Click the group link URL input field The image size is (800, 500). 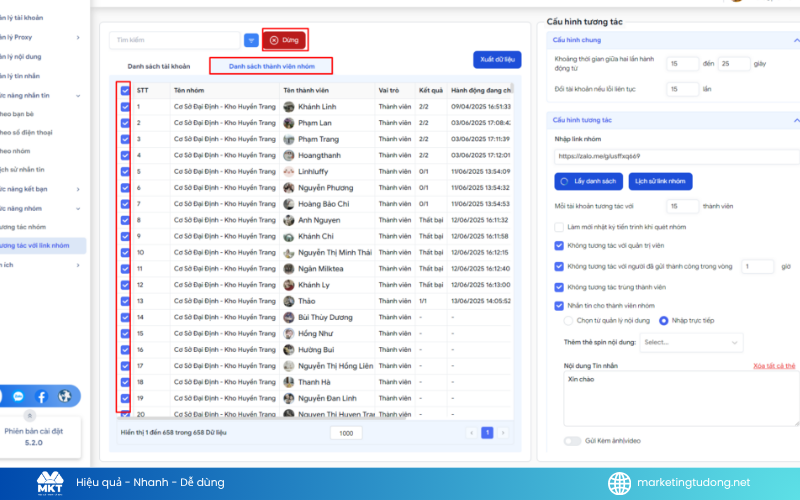[x=677, y=156]
